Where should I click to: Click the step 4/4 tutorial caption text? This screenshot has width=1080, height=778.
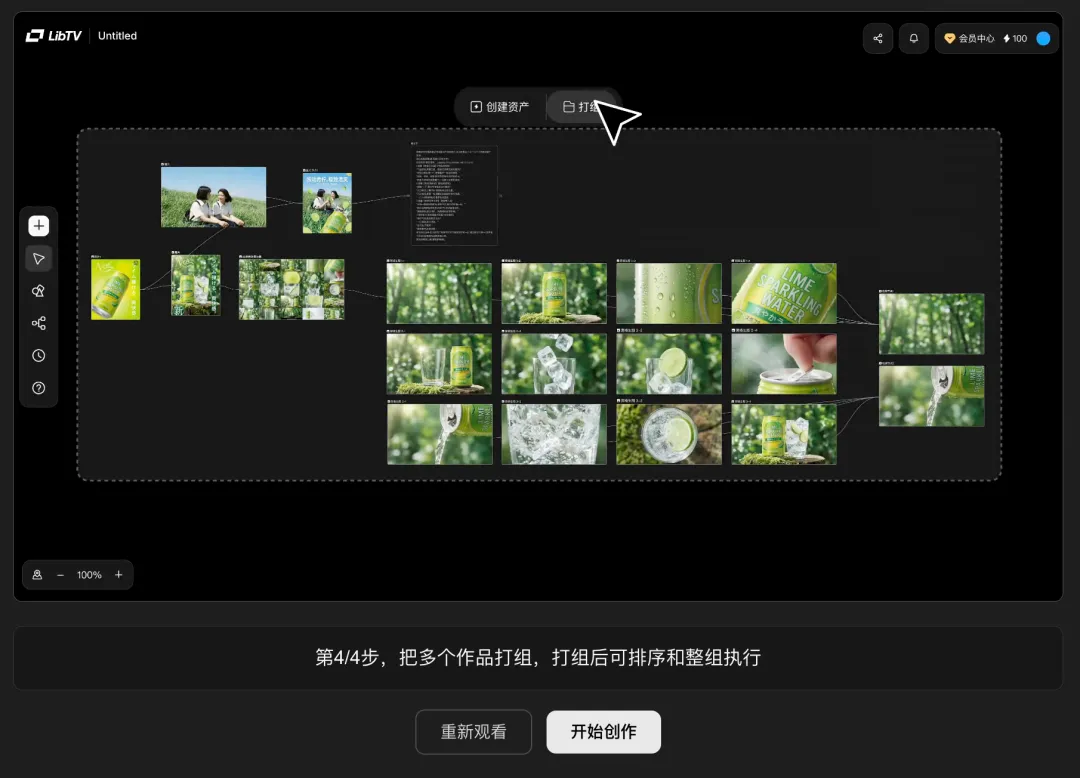[538, 658]
